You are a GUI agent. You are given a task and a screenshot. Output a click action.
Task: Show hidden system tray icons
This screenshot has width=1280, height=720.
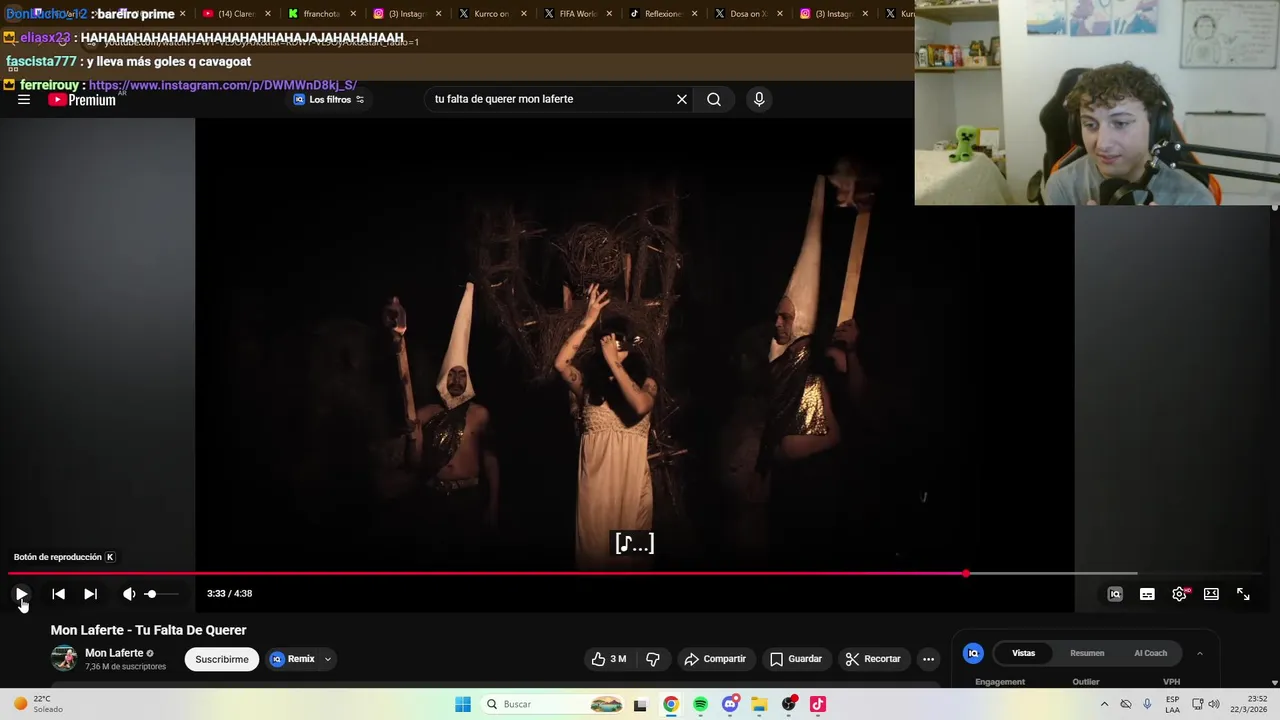1104,704
